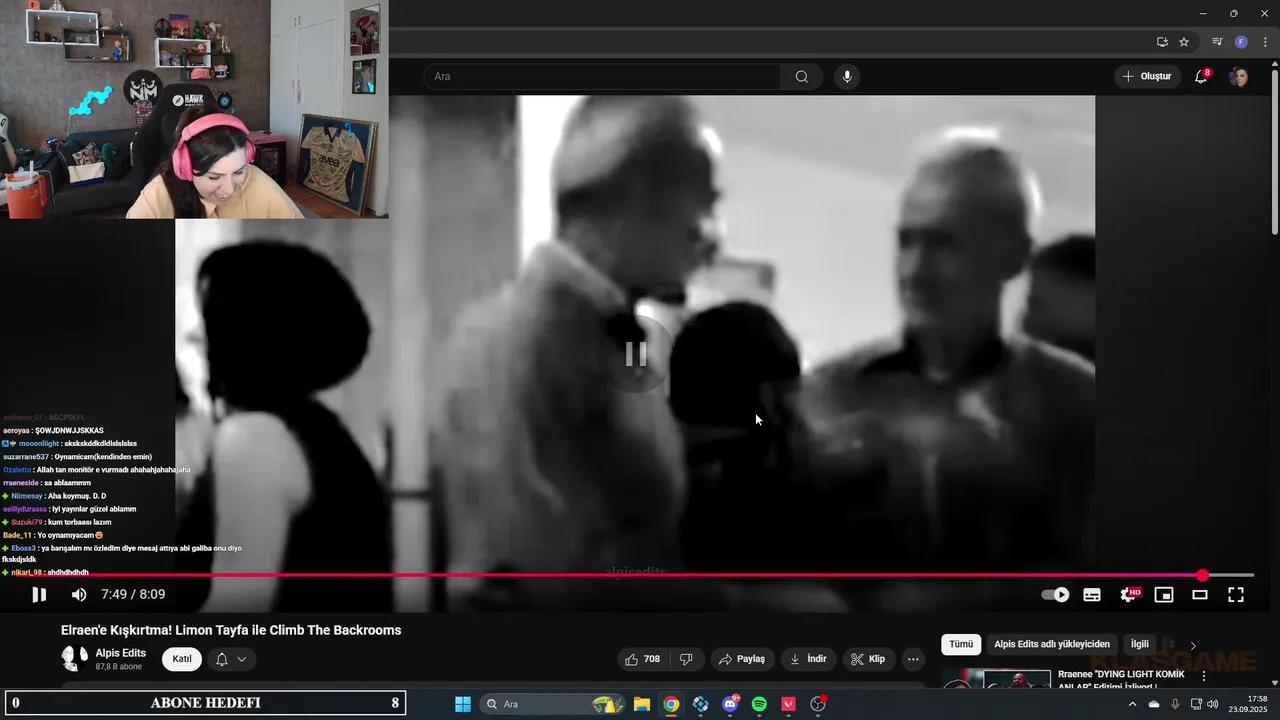
Task: Click the taskbar search box
Action: 551,704
